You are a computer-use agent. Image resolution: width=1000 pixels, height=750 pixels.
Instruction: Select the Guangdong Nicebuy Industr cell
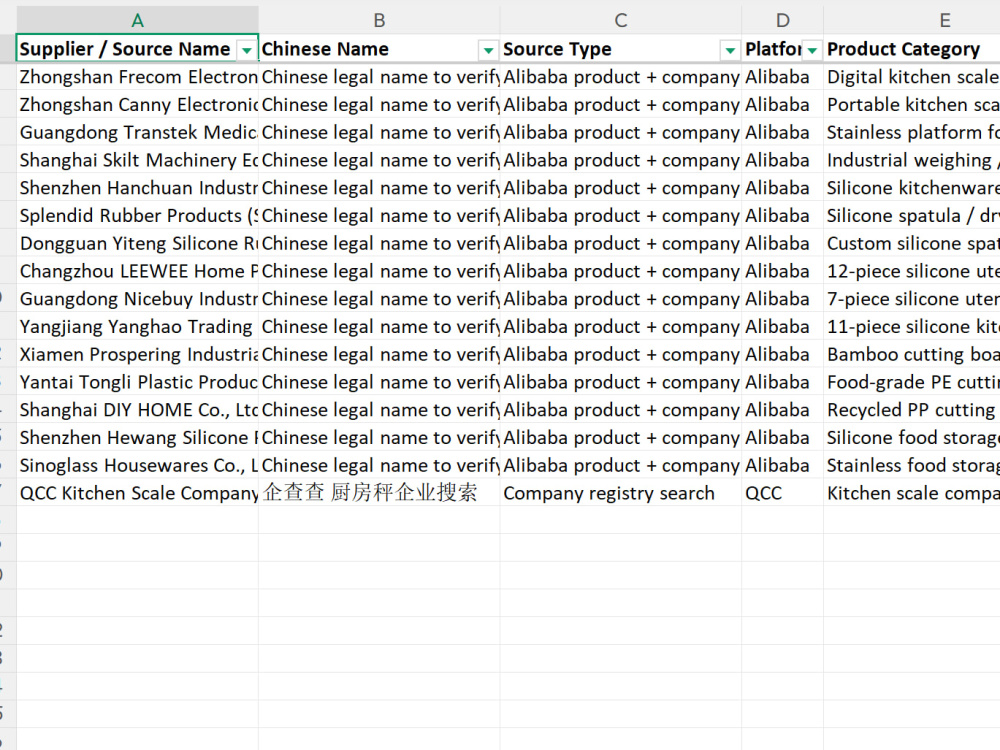point(138,299)
